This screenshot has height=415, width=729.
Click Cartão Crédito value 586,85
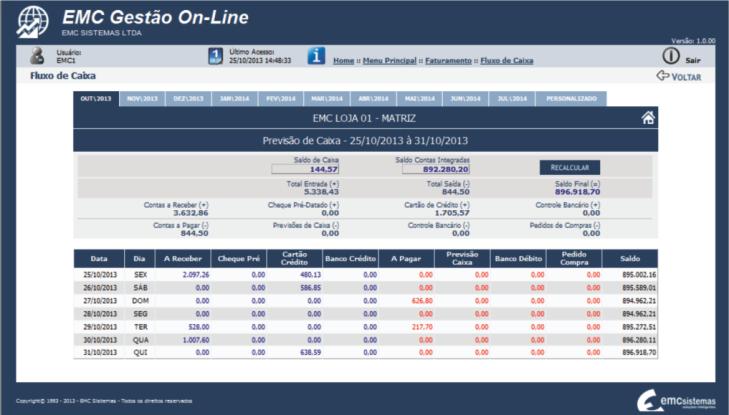click(x=311, y=288)
